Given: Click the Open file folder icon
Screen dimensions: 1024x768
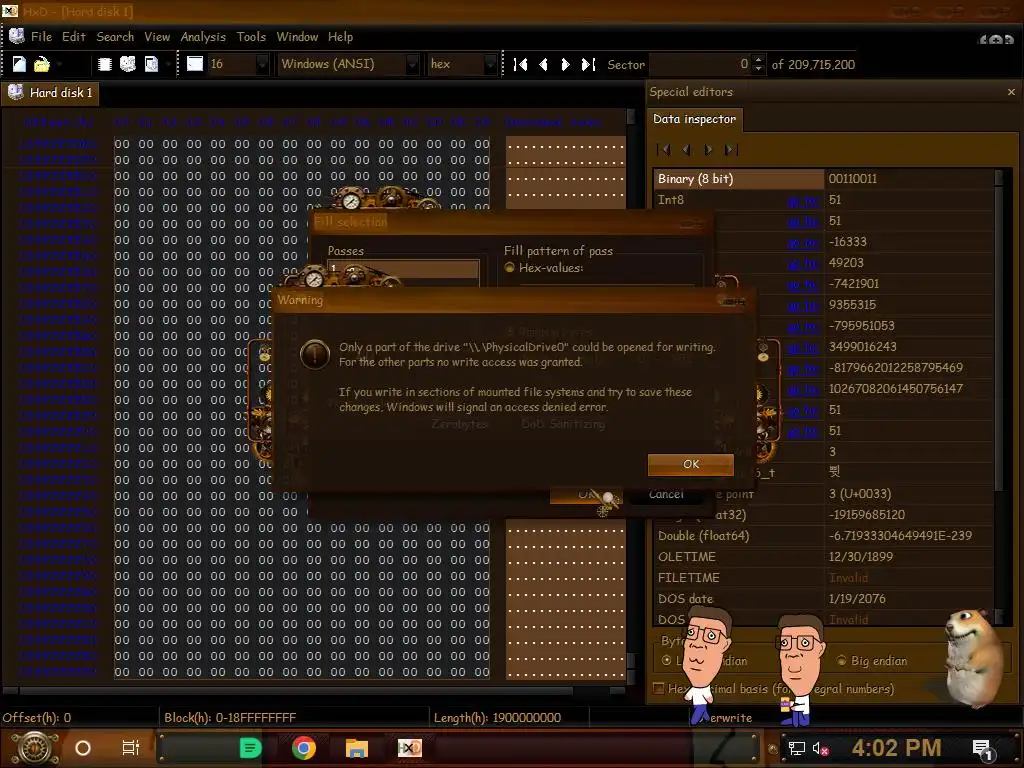Looking at the screenshot, I should point(42,64).
